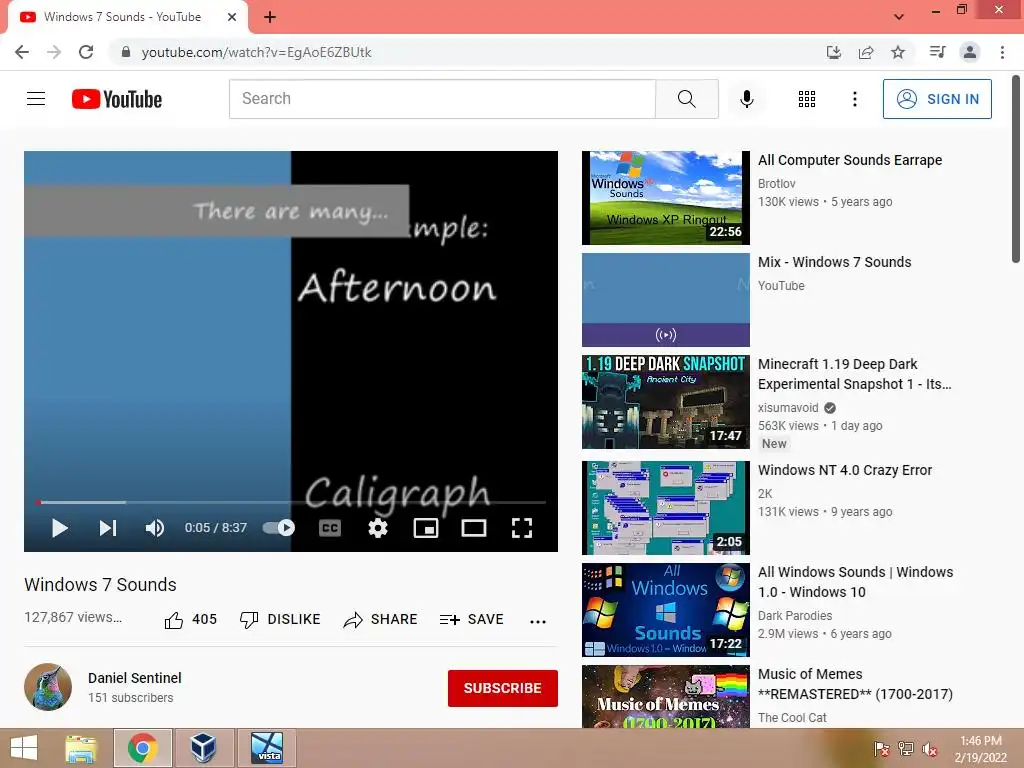Play the Windows 7 Sounds video
The image size is (1024, 768).
click(x=59, y=528)
